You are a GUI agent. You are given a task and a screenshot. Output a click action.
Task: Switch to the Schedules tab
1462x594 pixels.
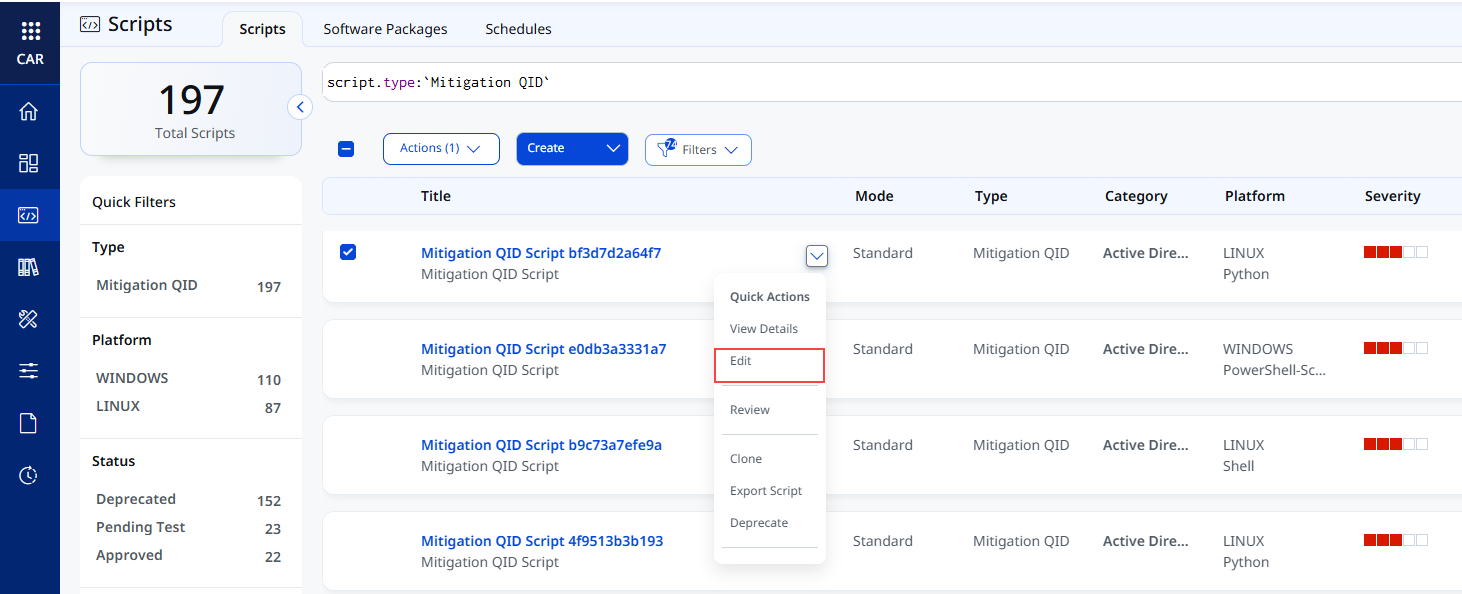coord(518,29)
